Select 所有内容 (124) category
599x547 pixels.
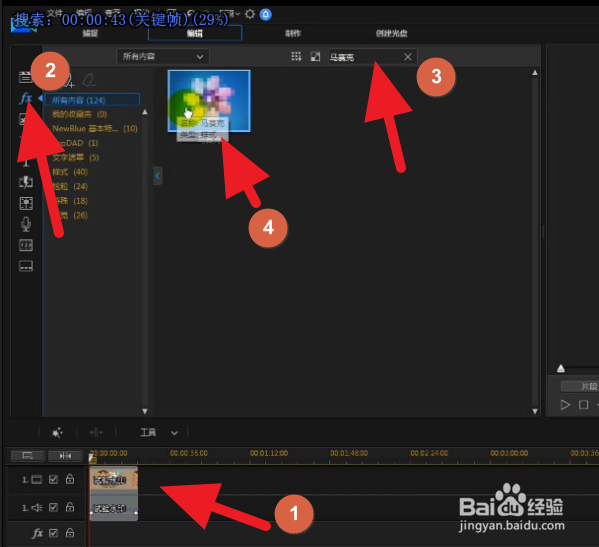92,100
